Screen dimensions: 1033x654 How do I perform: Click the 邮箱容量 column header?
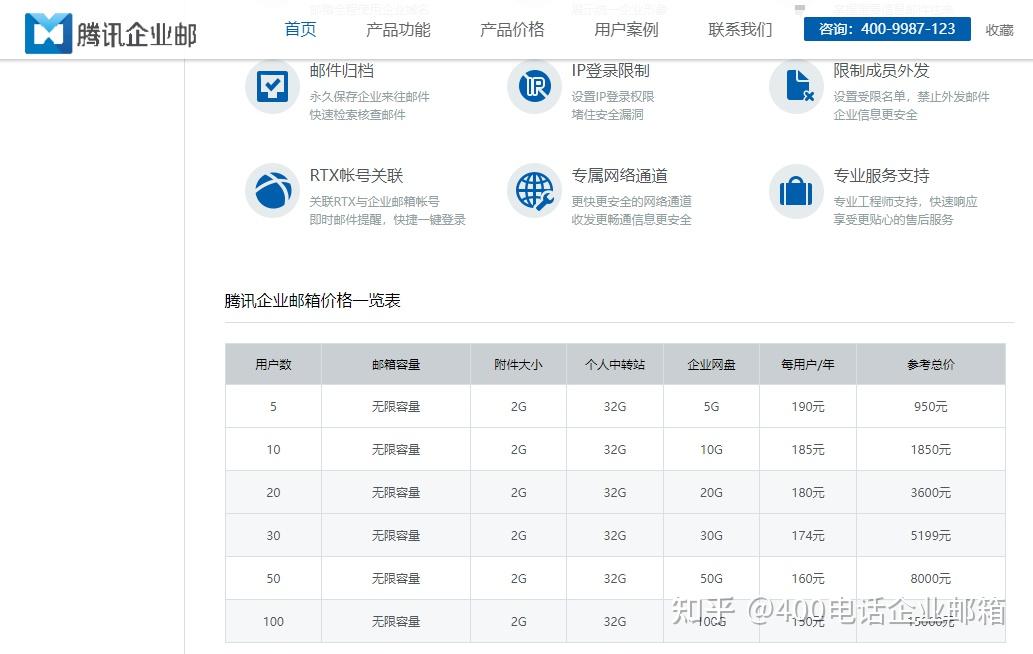pyautogui.click(x=396, y=364)
